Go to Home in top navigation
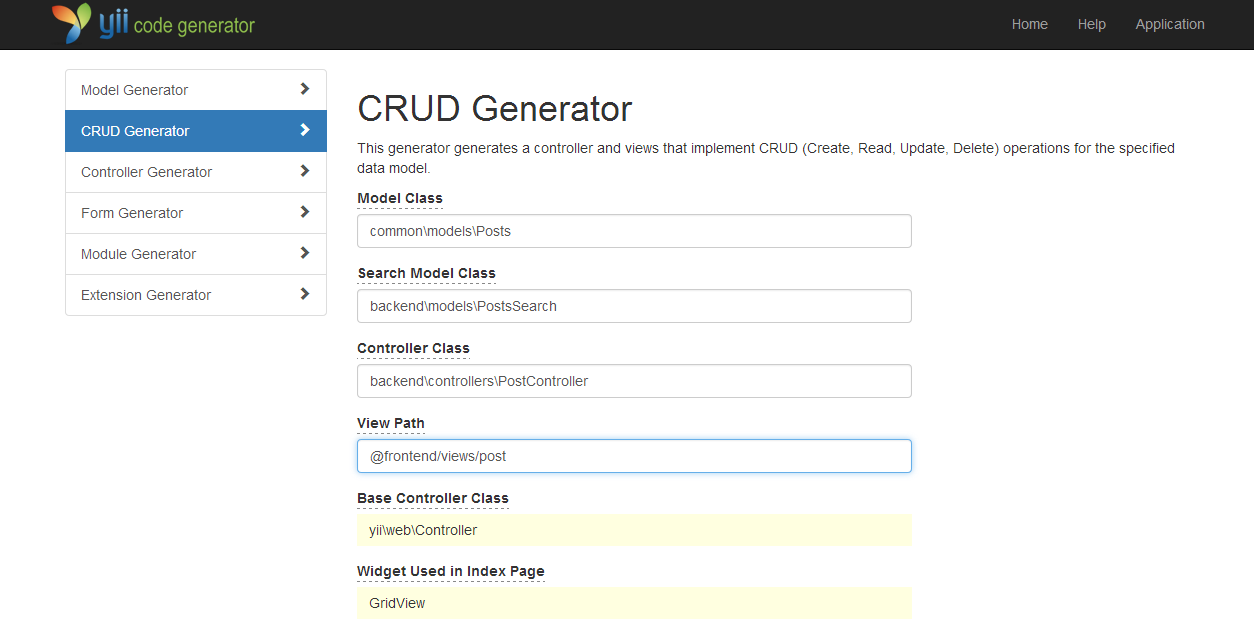 point(1030,24)
